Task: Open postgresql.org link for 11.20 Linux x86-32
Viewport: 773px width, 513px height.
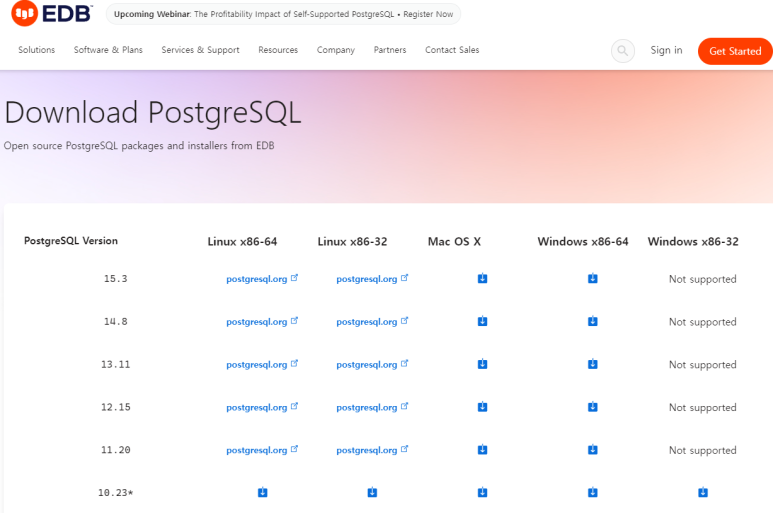Action: pos(372,450)
